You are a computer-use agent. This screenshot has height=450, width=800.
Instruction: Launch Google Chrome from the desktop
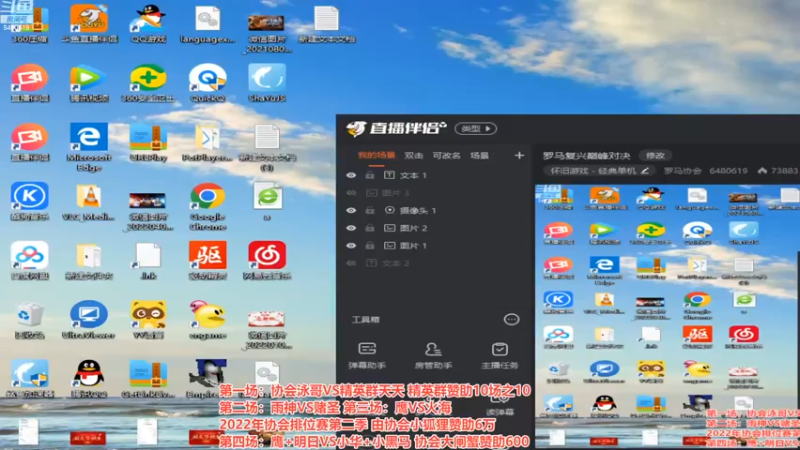(x=207, y=206)
